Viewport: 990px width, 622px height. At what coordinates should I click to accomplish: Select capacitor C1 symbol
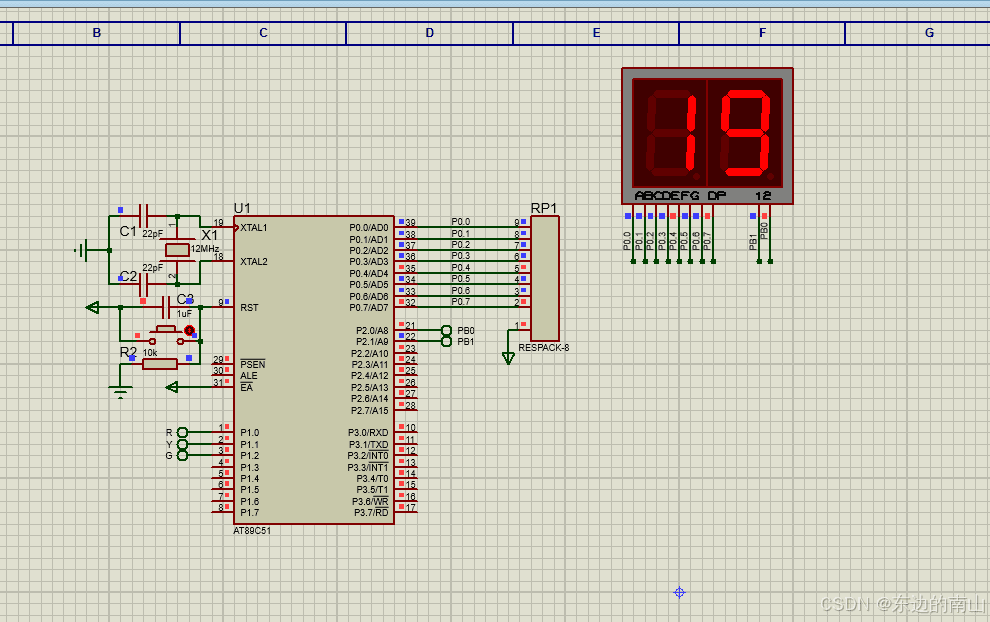pos(144,217)
